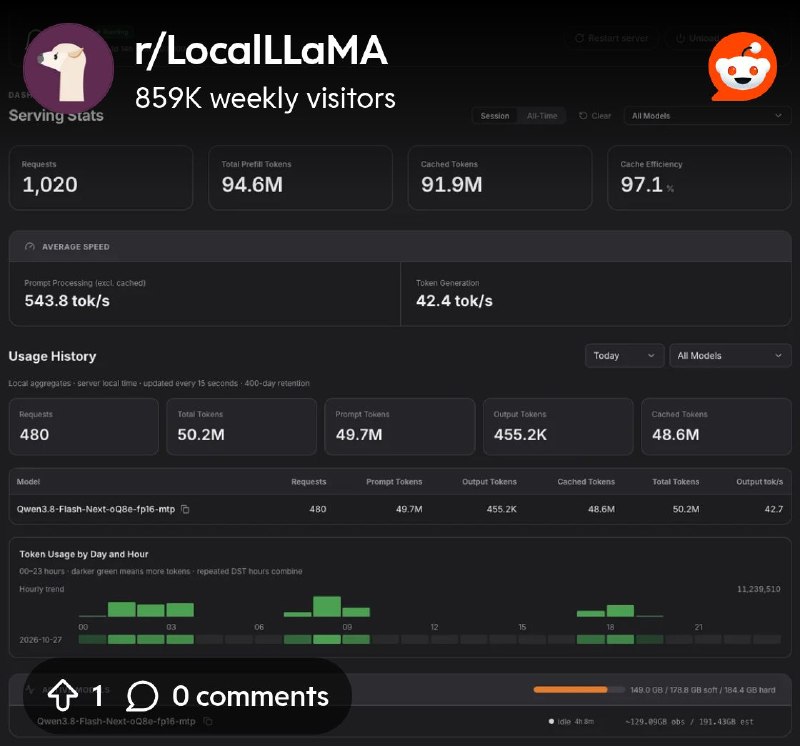Switch to the Session tab
The width and height of the screenshot is (800, 746).
point(494,116)
